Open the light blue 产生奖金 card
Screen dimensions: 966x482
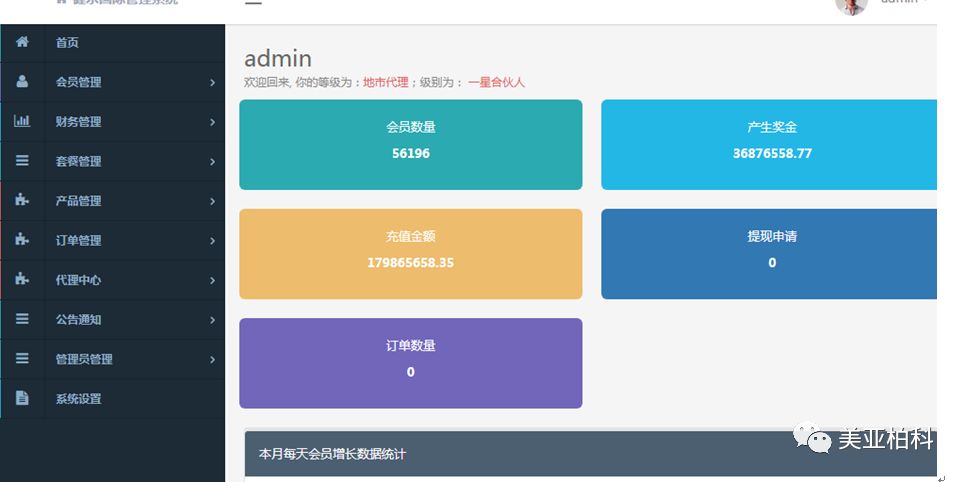tap(769, 144)
